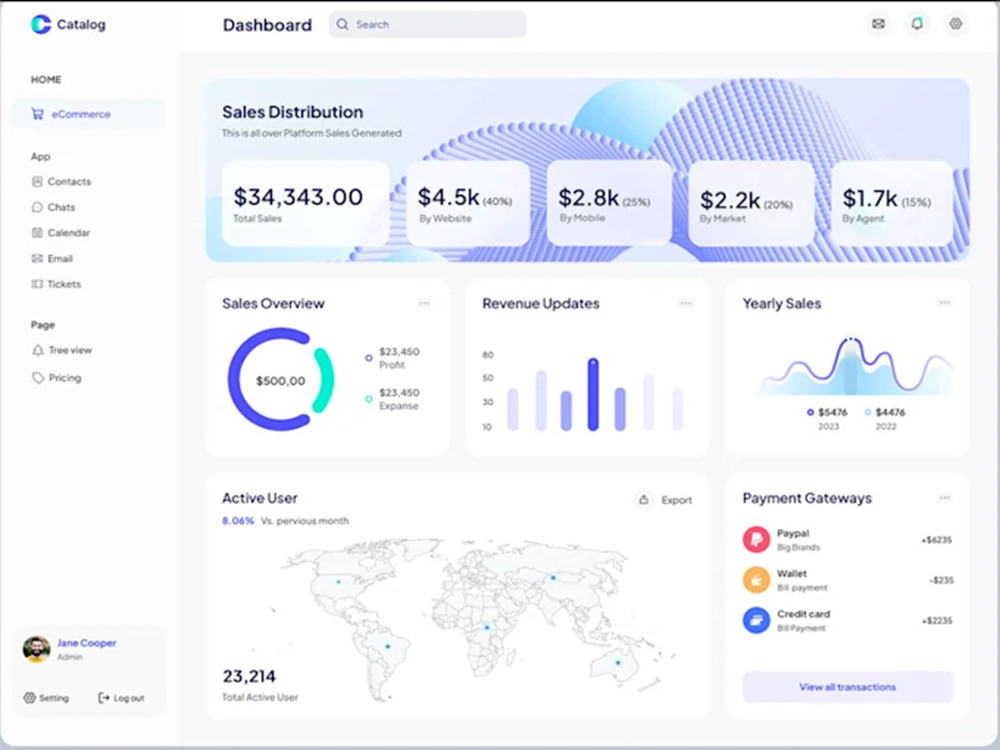Viewport: 1000px width, 750px height.
Task: Toggle the Expanse legend marker
Action: (x=369, y=399)
